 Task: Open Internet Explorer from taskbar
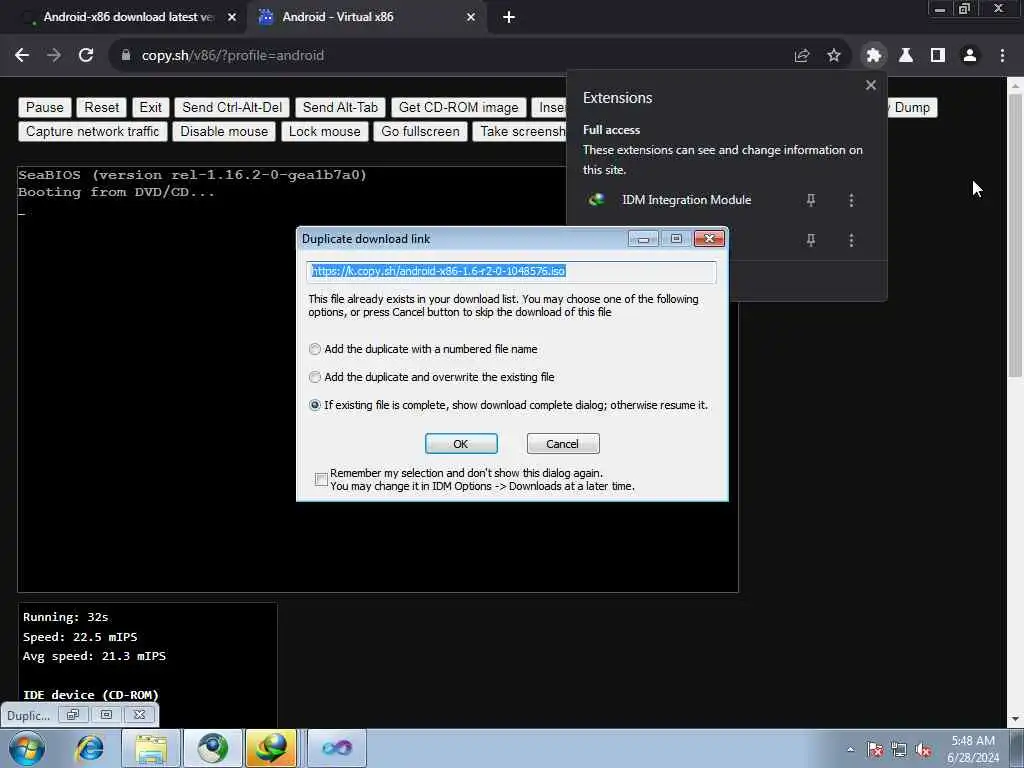[89, 748]
